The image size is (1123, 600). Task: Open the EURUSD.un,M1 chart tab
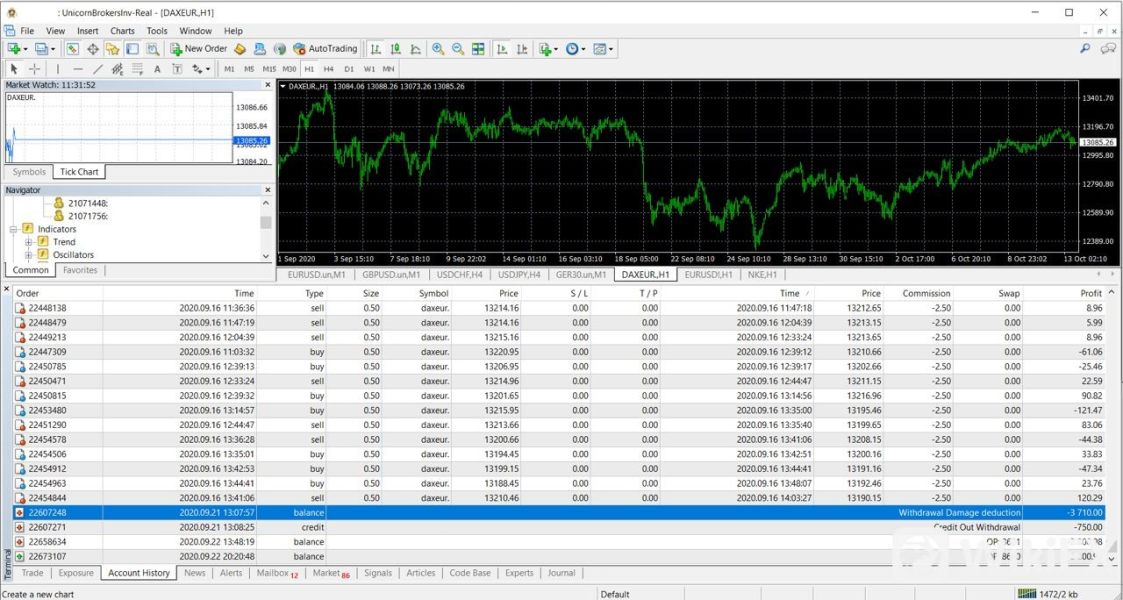point(316,274)
